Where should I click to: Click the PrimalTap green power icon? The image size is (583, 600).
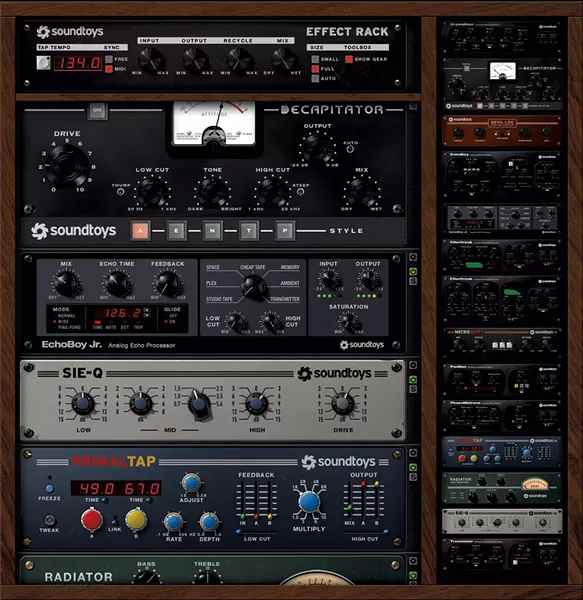[x=413, y=468]
